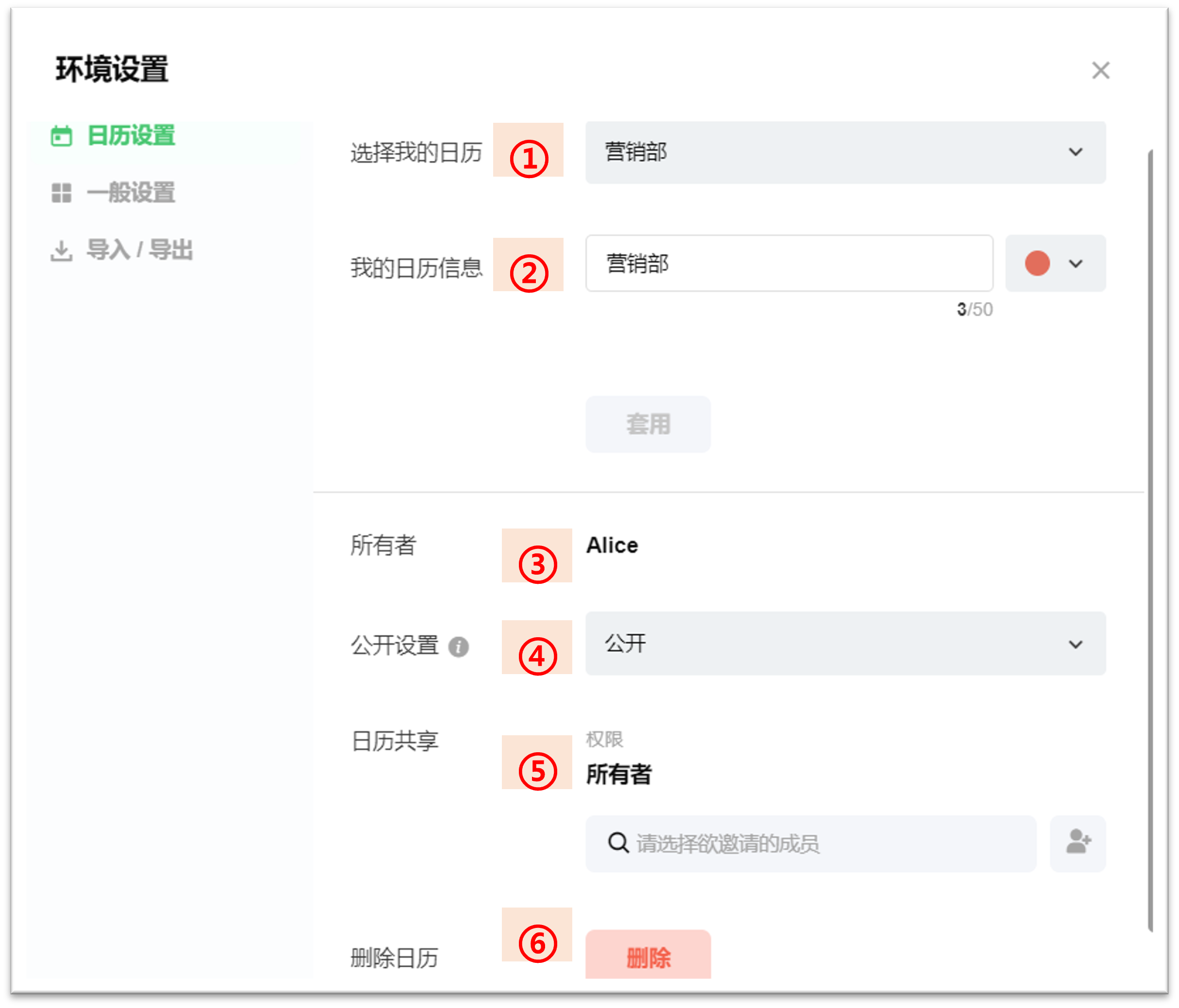Click the calendar name field 营销部
The image size is (1179, 1008).
(789, 264)
